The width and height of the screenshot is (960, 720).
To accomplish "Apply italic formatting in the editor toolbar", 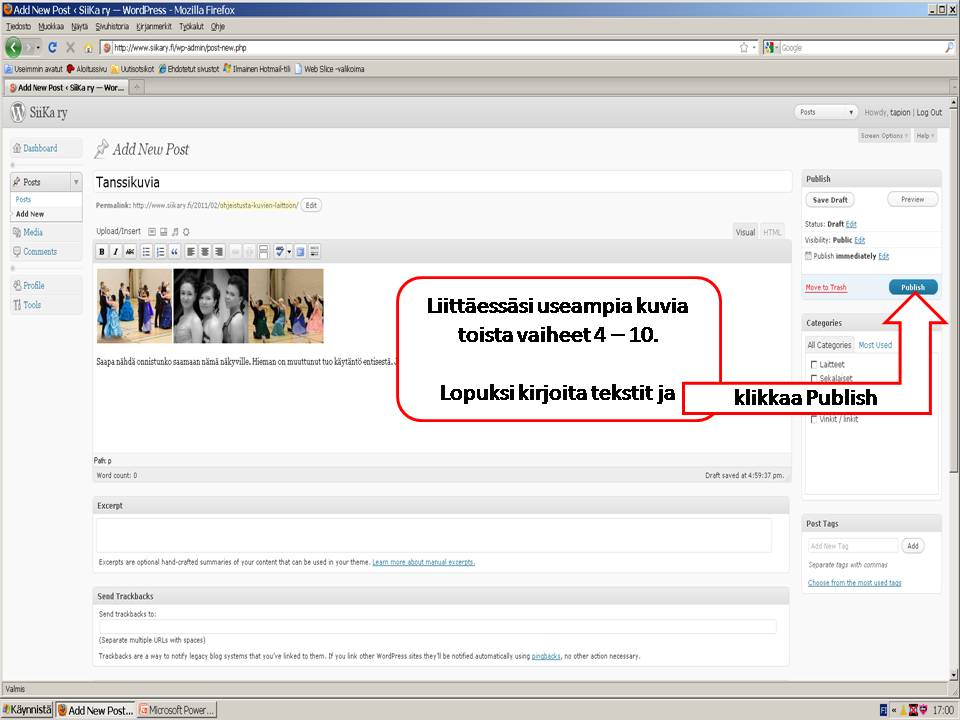I will 116,252.
